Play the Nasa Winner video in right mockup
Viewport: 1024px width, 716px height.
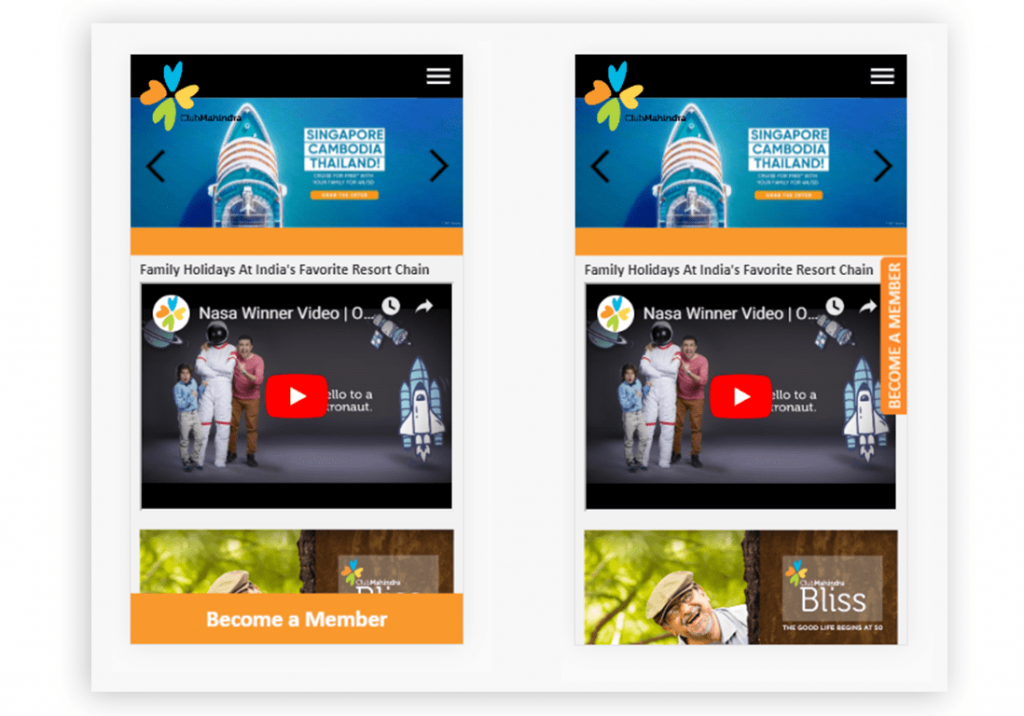point(740,396)
